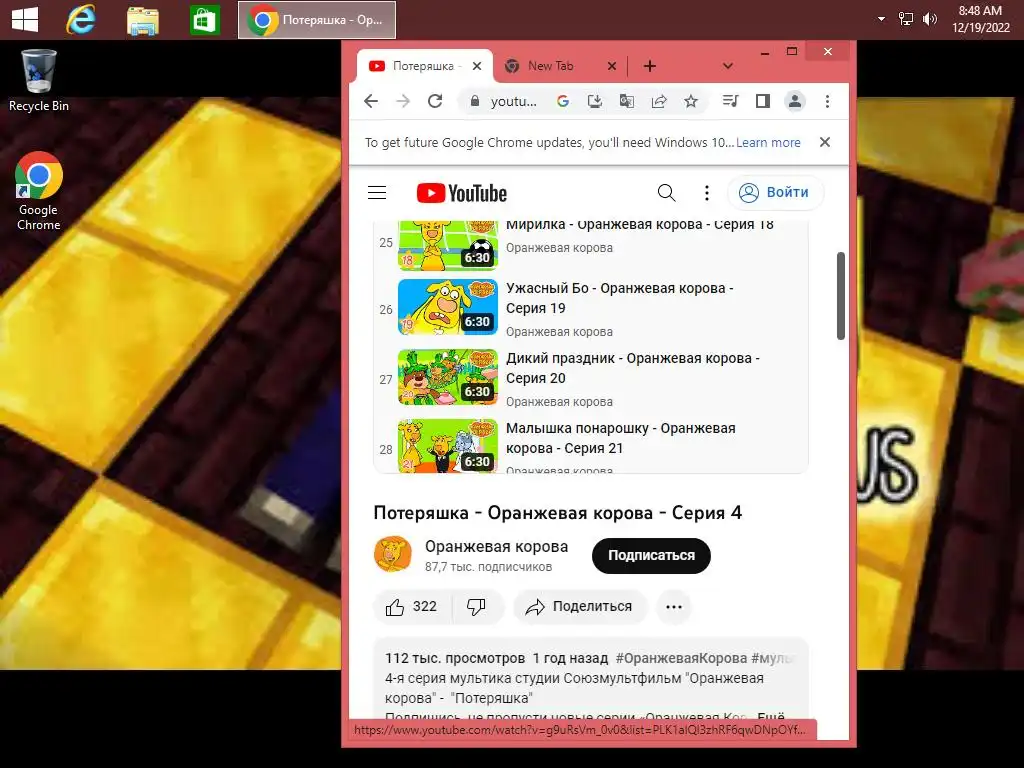The height and width of the screenshot is (768, 1024).
Task: Click the volume icon in system tray
Action: tap(929, 20)
